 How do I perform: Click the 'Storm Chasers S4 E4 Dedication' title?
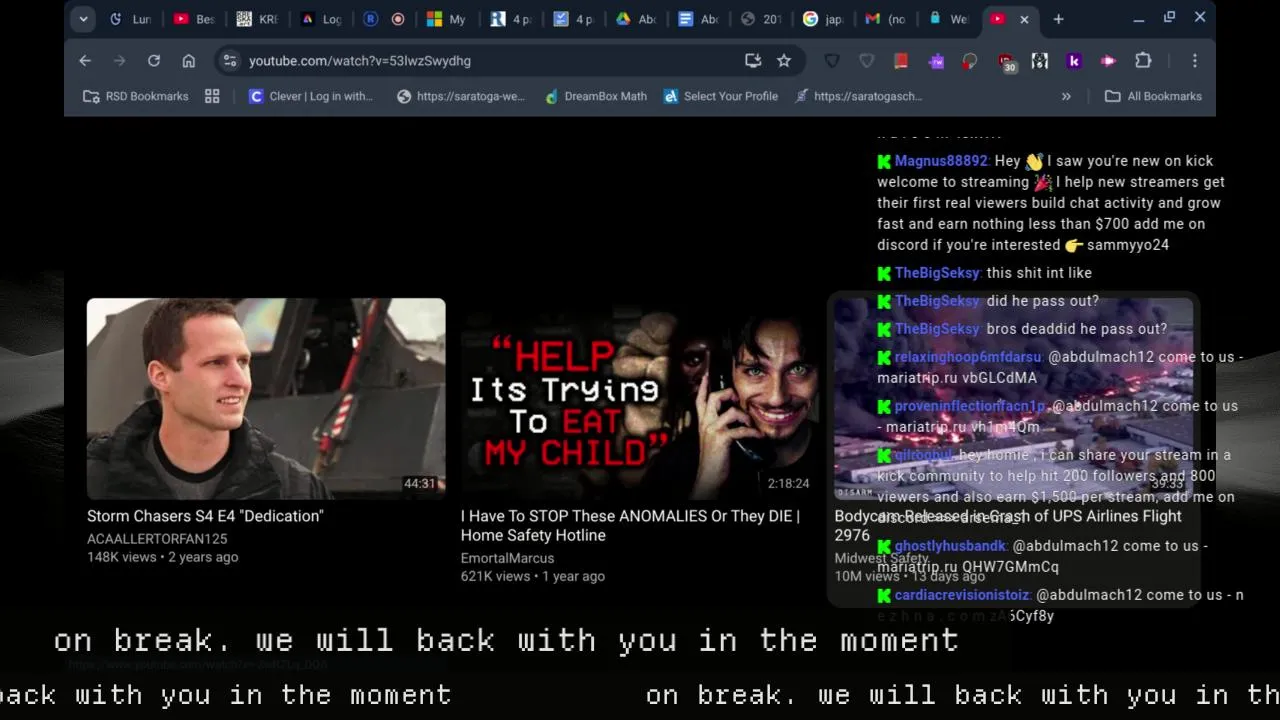(x=205, y=516)
